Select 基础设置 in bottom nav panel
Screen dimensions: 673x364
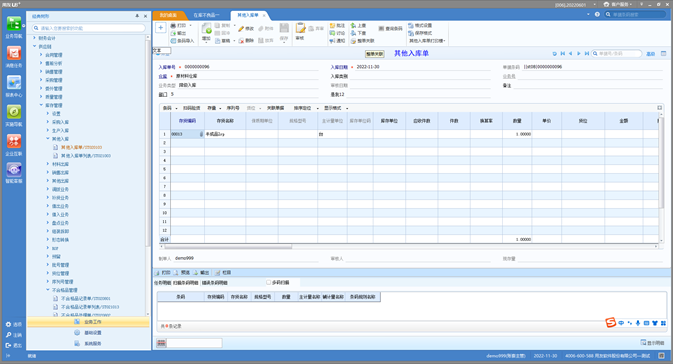(88, 333)
